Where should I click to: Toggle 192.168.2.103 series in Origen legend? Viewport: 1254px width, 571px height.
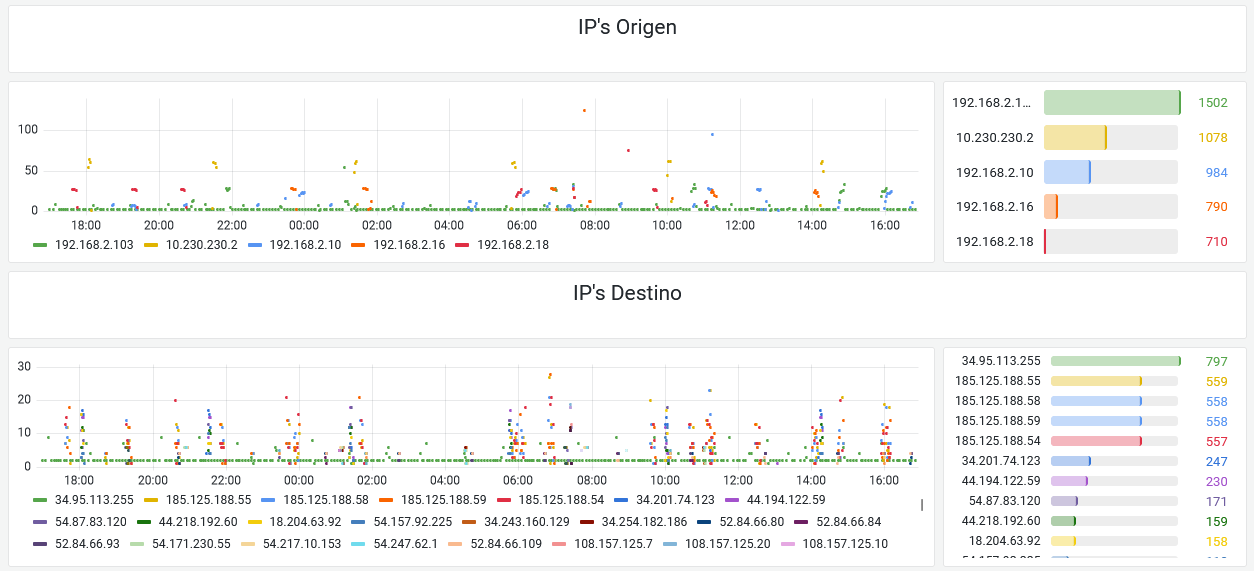coord(95,244)
